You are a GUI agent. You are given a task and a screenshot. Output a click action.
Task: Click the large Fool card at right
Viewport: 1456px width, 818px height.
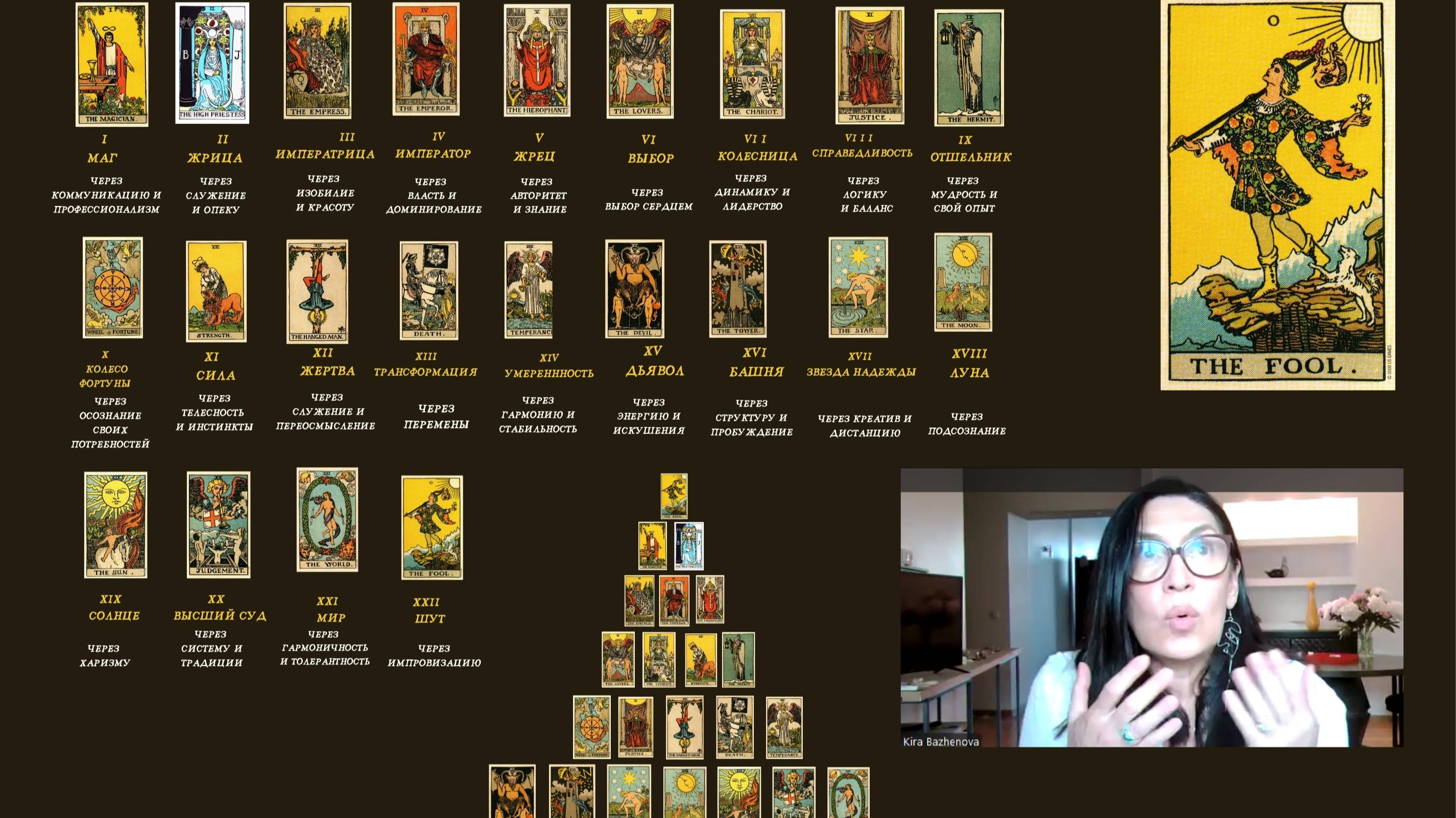point(1277,195)
